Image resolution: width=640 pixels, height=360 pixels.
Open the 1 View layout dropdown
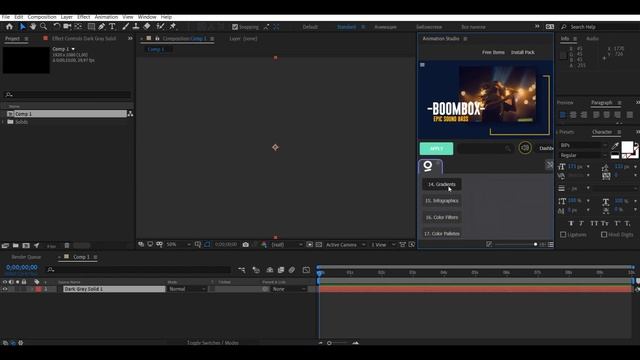tap(383, 244)
